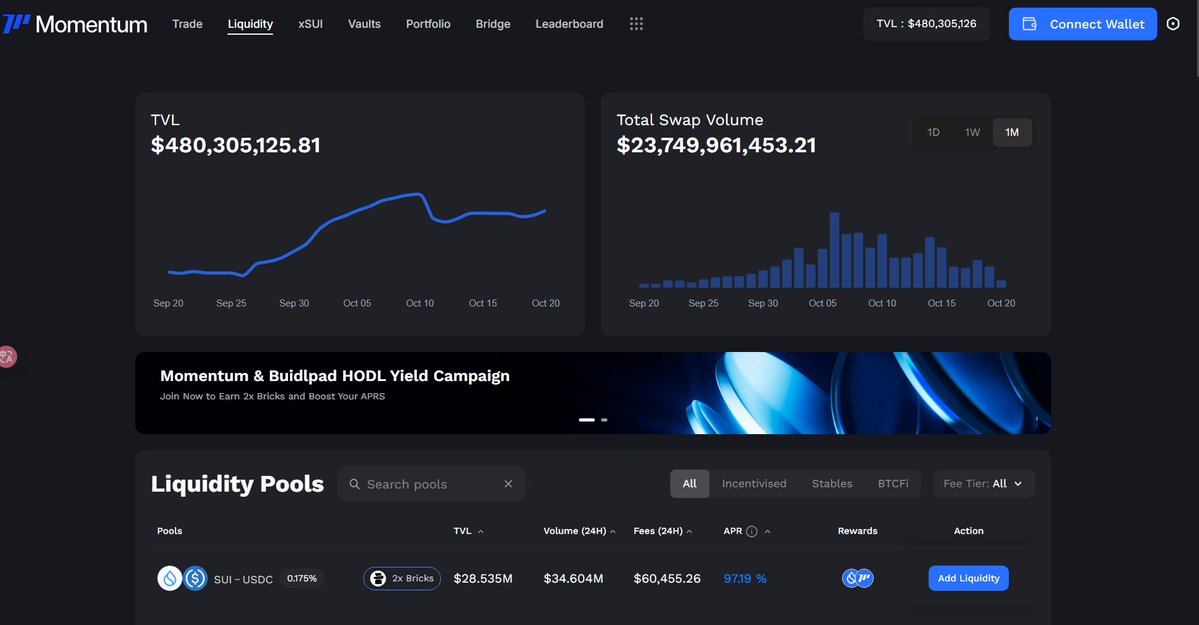Click the $34.604M volume value

(574, 578)
